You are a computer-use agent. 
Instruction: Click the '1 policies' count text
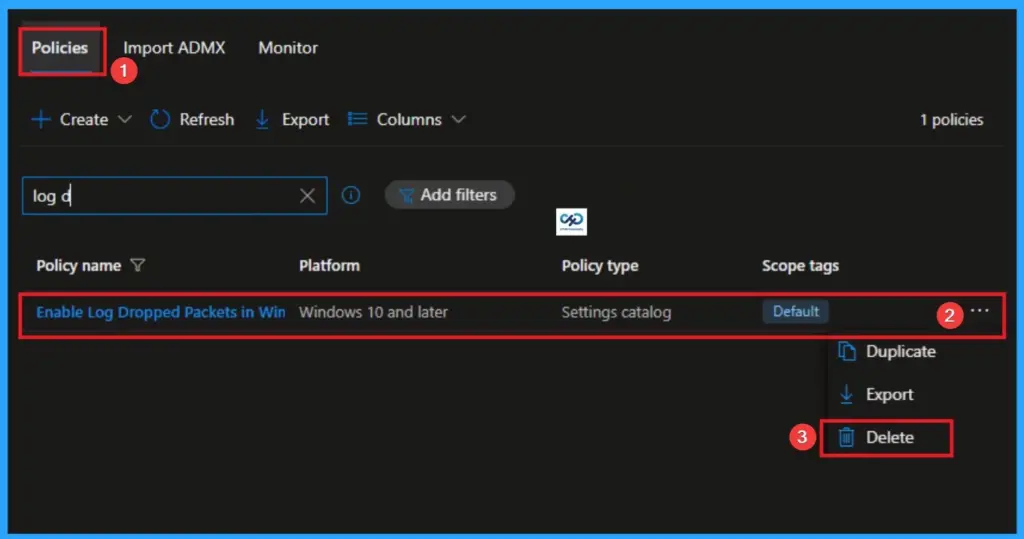point(952,120)
